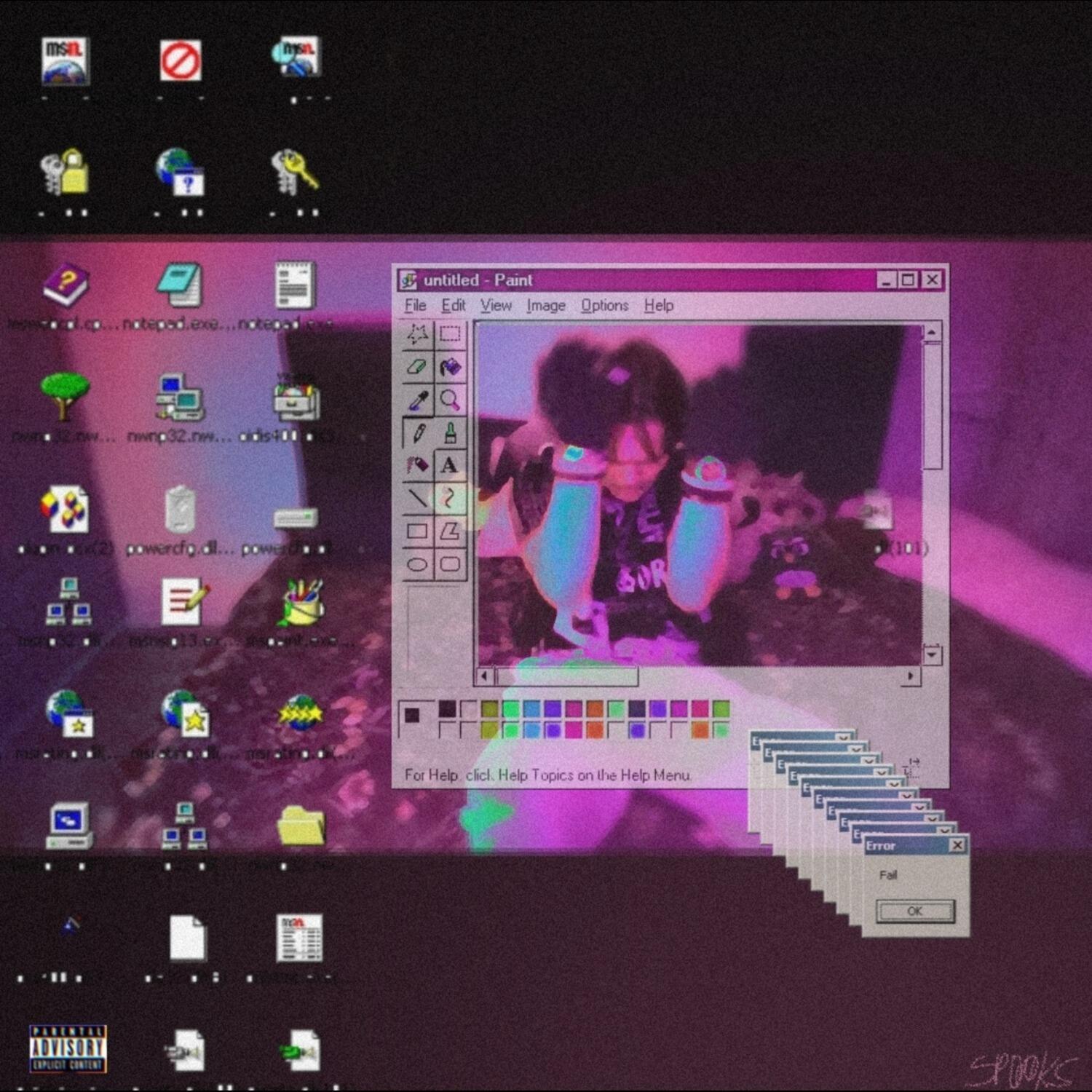Select the Text tool (letter A)
This screenshot has width=1092, height=1092.
[x=450, y=465]
